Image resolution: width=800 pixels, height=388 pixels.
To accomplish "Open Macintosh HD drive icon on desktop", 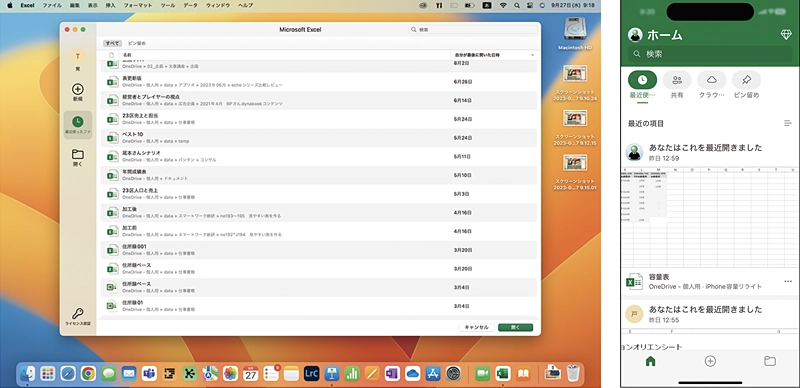I will coord(575,30).
